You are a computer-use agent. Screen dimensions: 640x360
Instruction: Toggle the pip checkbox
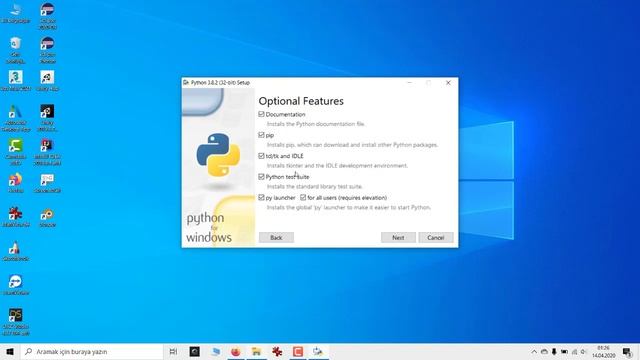[x=261, y=135]
